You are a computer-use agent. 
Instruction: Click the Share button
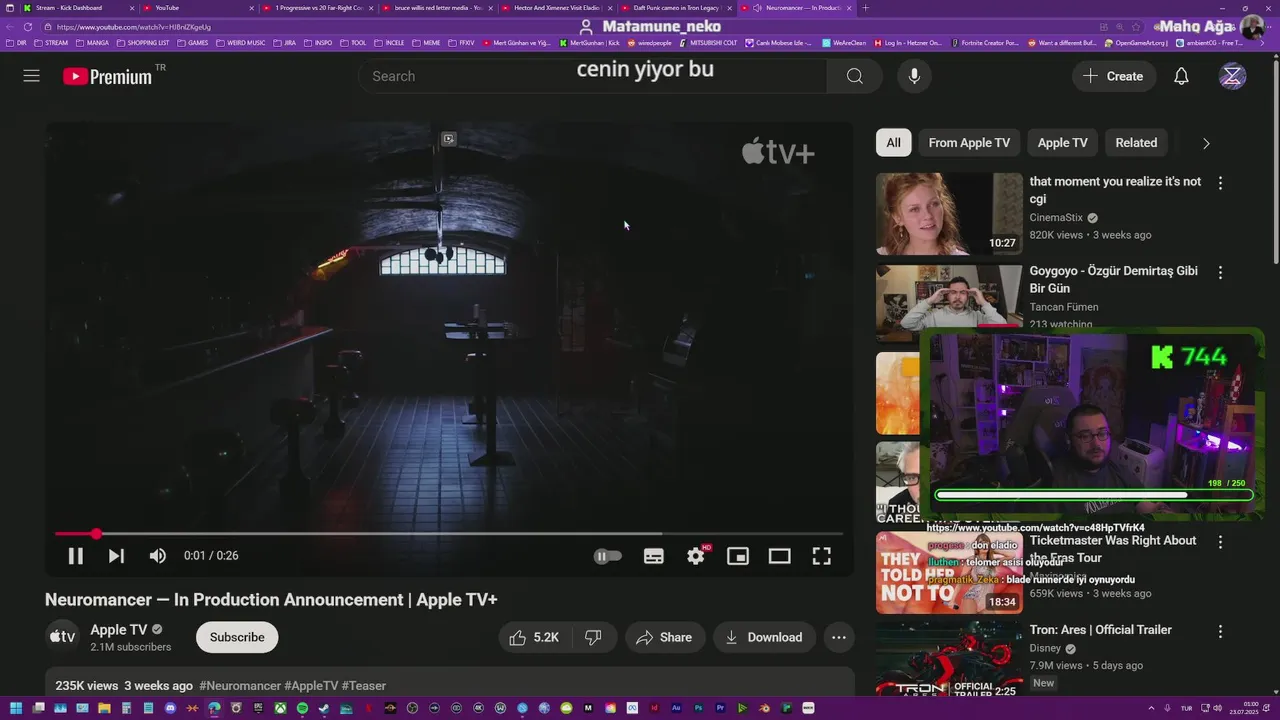tap(665, 637)
